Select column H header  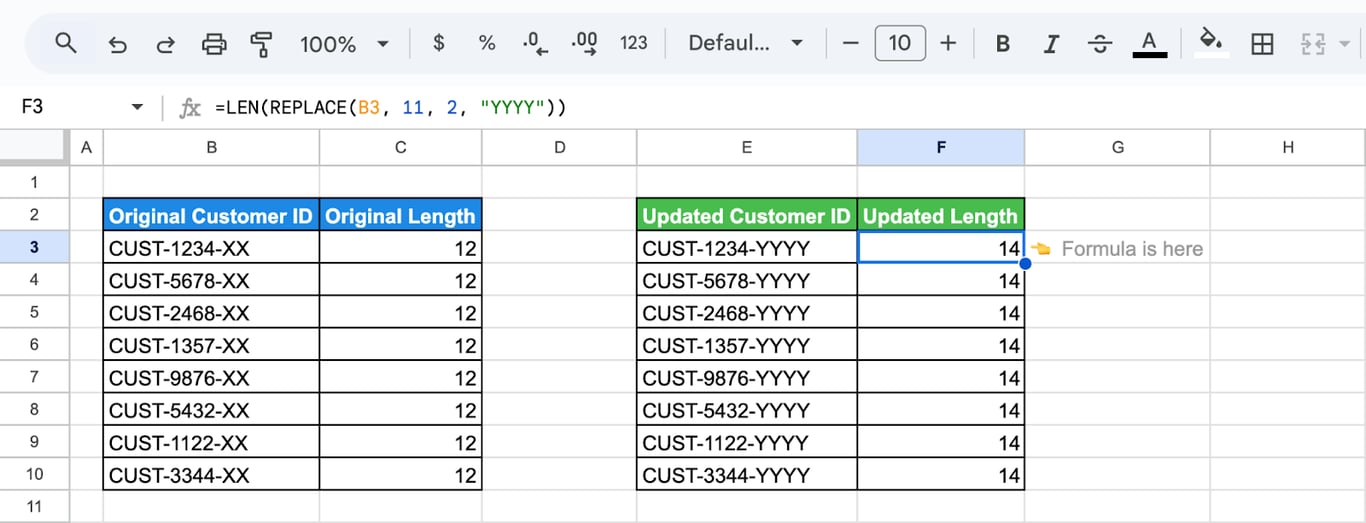pyautogui.click(x=1288, y=147)
